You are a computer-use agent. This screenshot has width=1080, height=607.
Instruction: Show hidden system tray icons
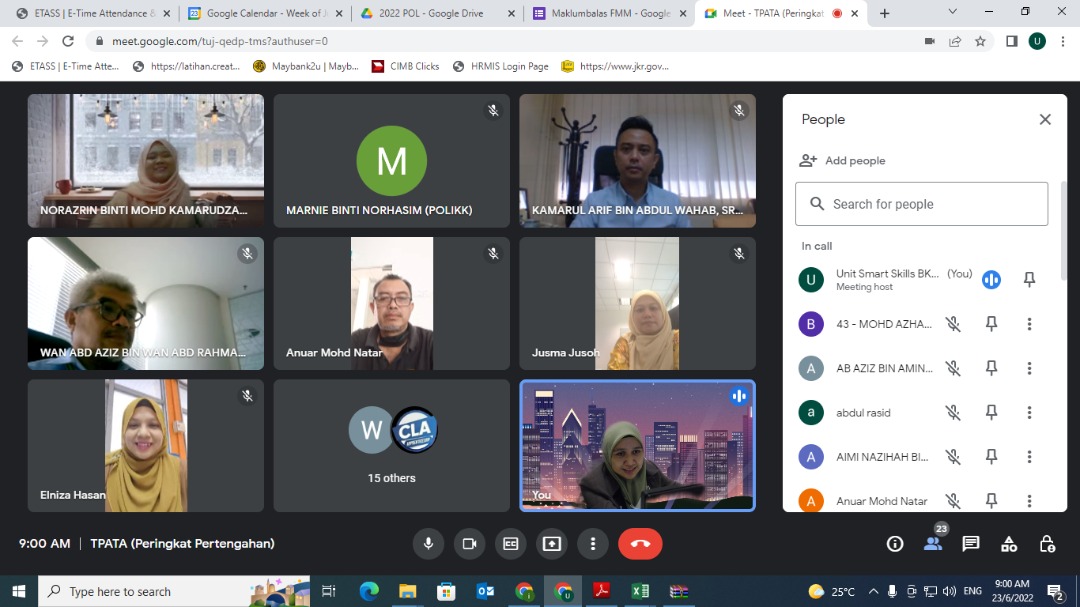coord(873,591)
